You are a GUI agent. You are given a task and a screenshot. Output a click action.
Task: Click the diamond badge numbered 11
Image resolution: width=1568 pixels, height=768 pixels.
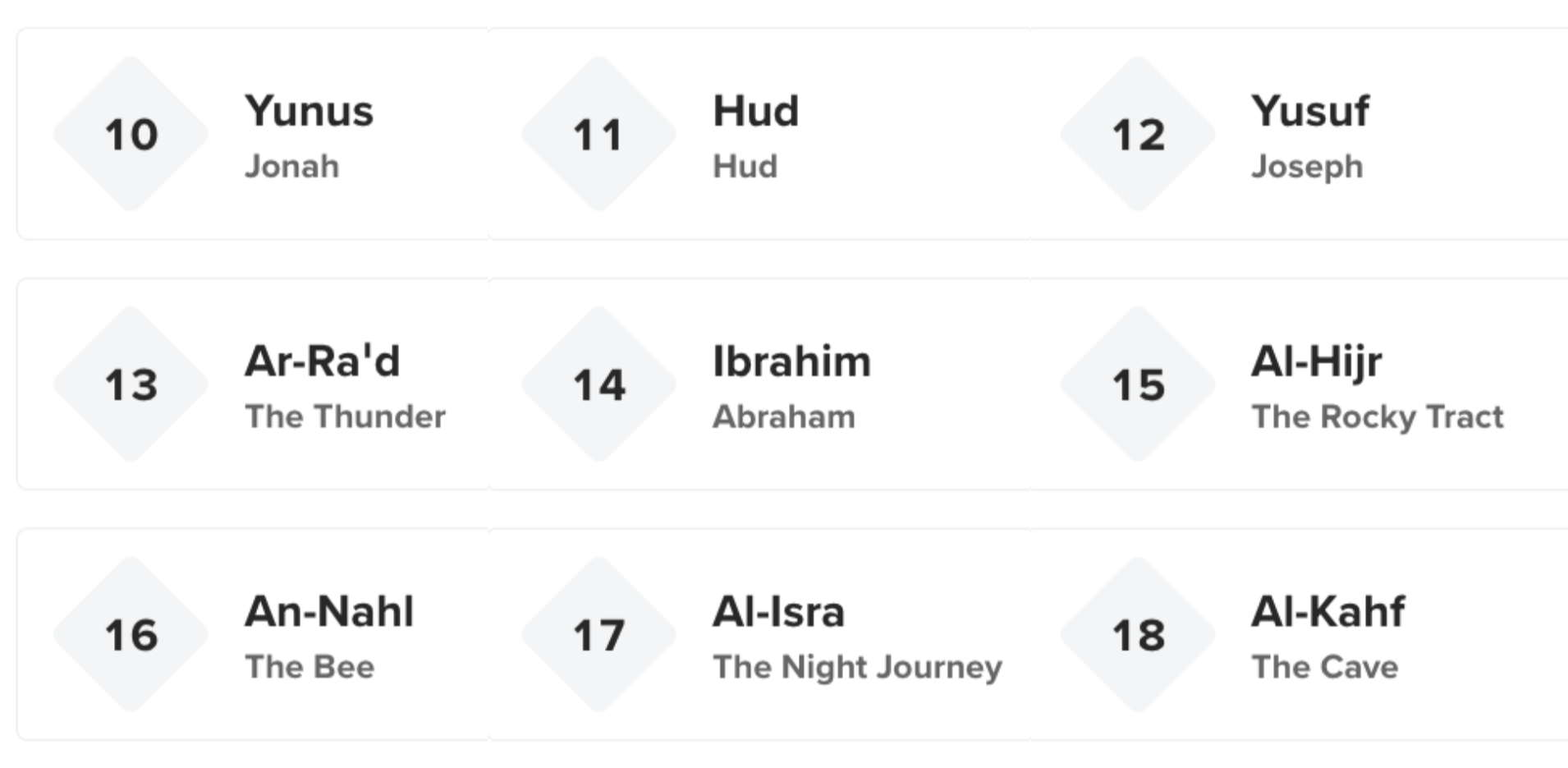tap(598, 134)
